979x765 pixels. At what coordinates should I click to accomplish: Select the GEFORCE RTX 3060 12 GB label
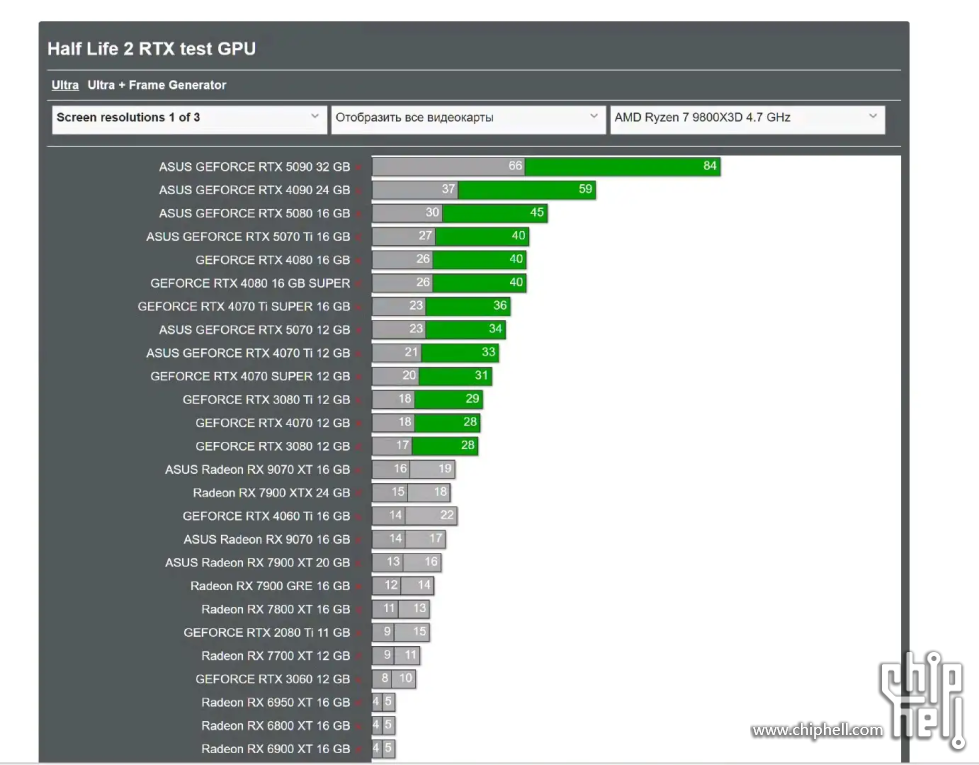pos(273,679)
